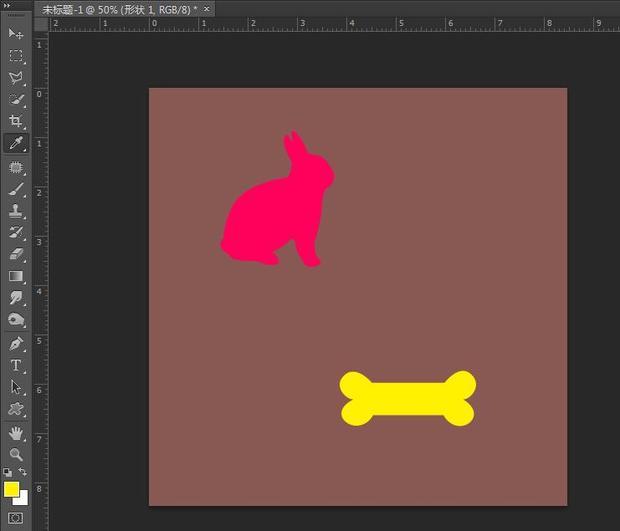Toggle Quick Mask mode
Image resolution: width=620 pixels, height=531 pixels.
(15, 518)
